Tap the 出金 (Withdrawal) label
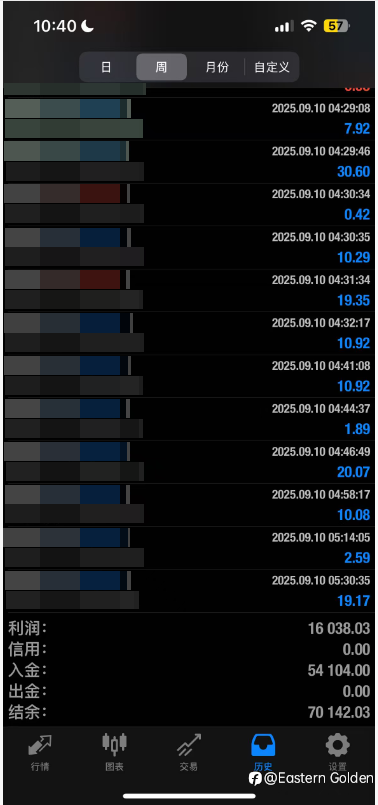Viewport: 378px width, 805px height. pyautogui.click(x=27, y=692)
